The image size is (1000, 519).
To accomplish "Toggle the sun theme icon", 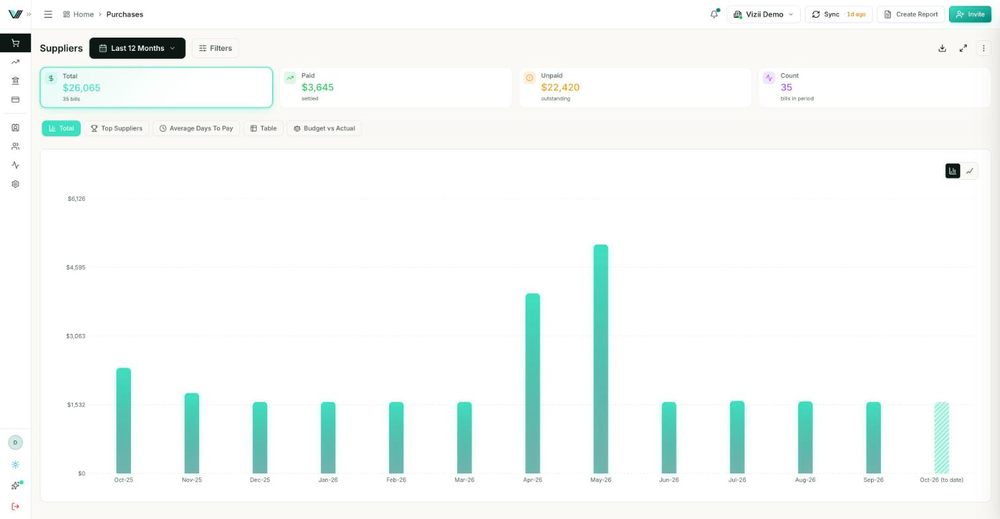I will coord(15,465).
